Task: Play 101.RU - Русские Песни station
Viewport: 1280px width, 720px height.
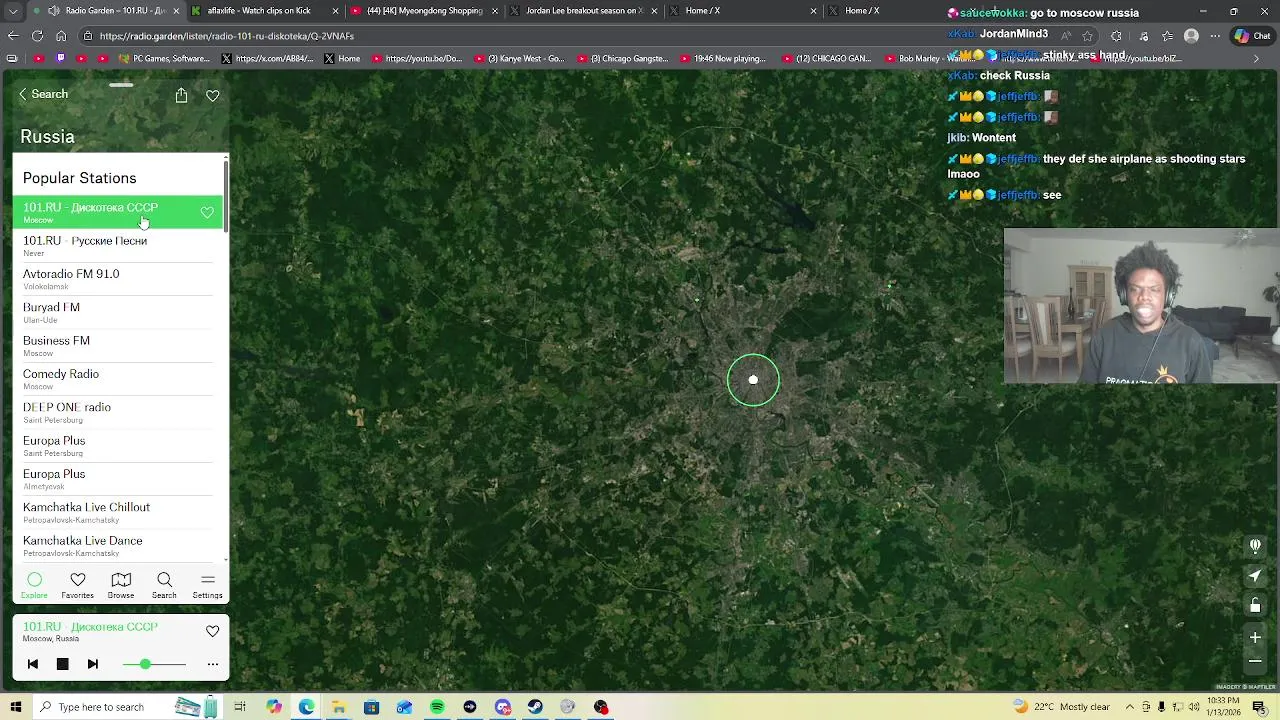Action: point(118,246)
